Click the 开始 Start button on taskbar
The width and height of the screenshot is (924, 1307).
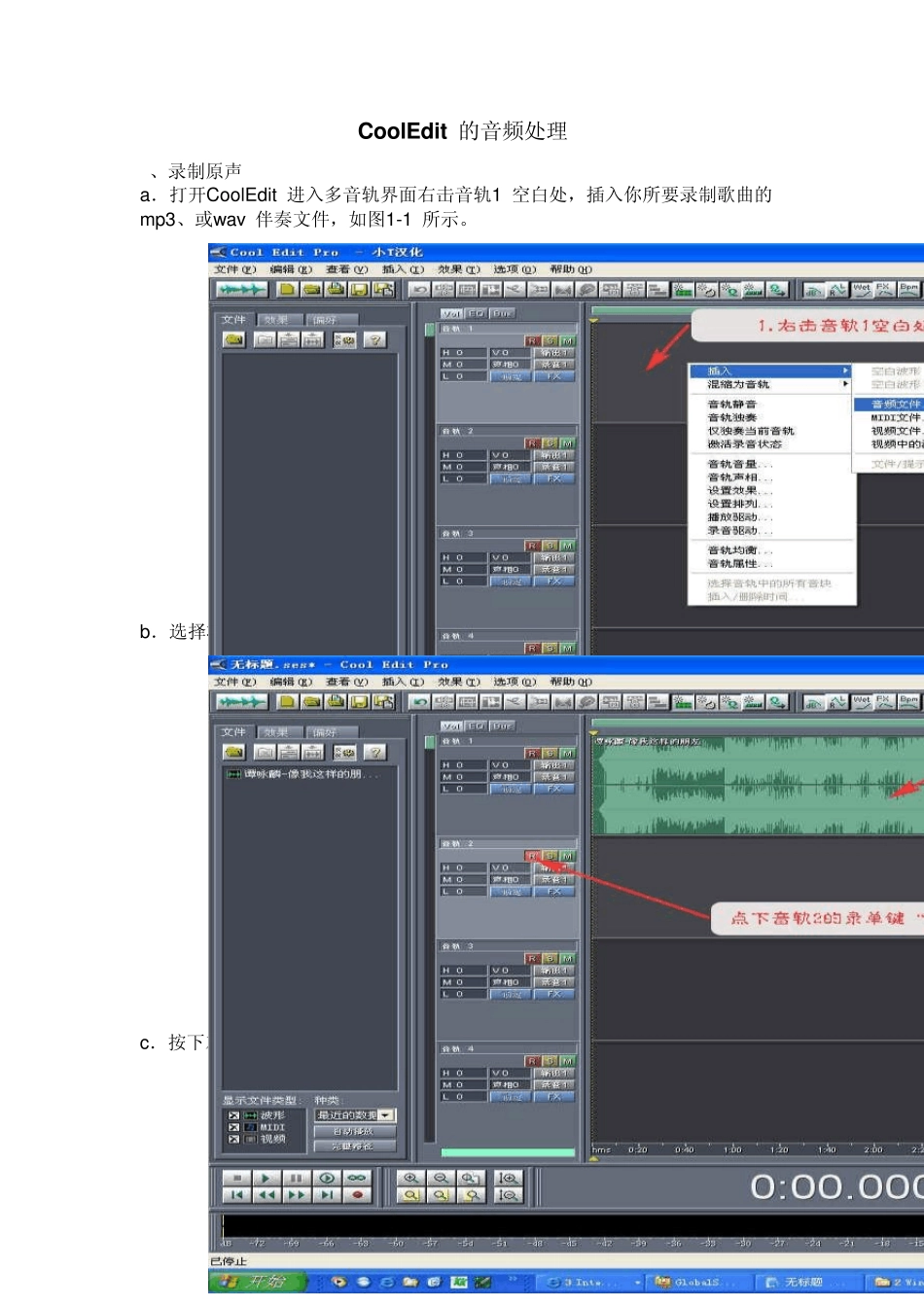(x=257, y=1283)
